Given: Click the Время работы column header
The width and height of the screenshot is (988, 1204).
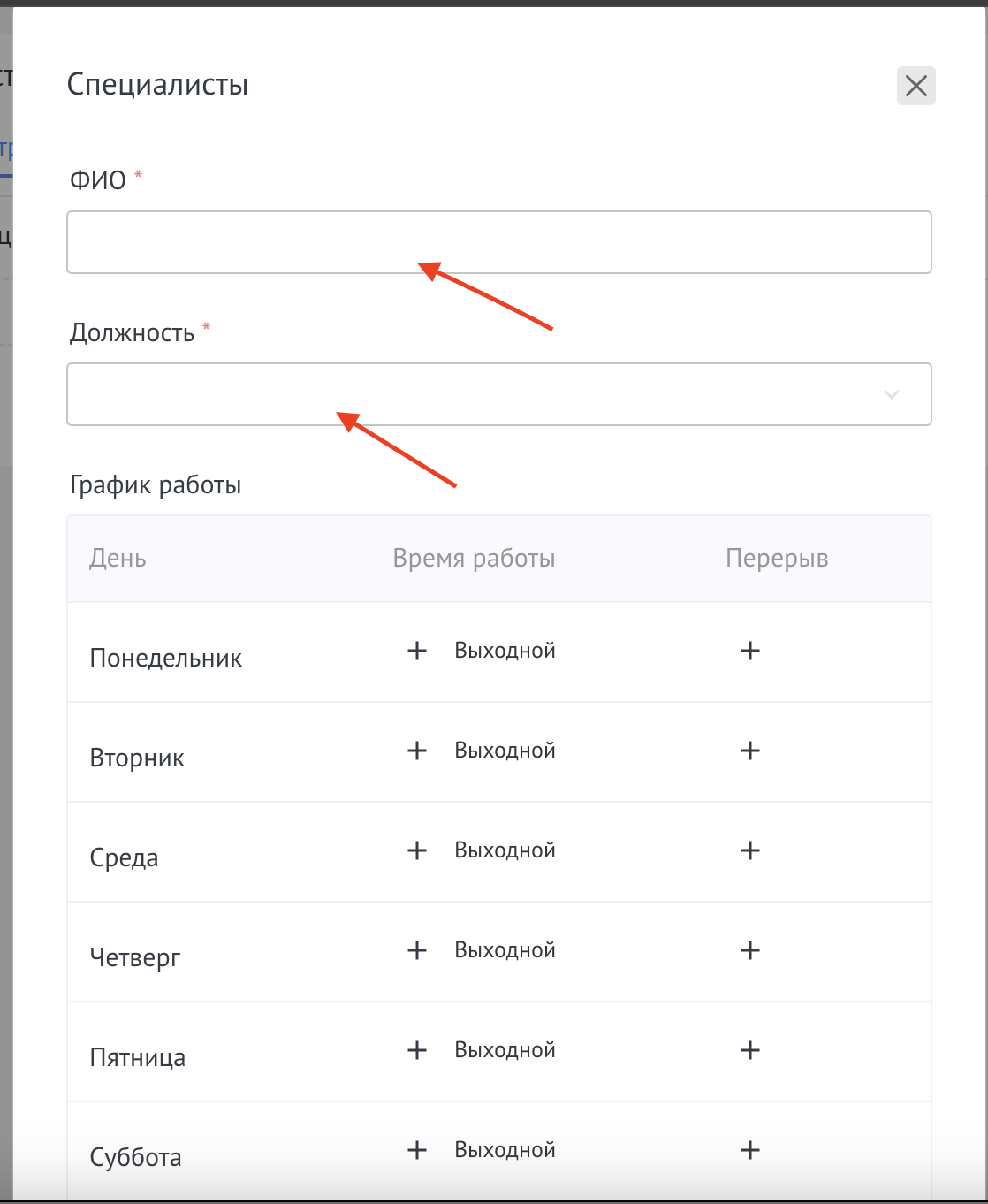Looking at the screenshot, I should pos(474,559).
